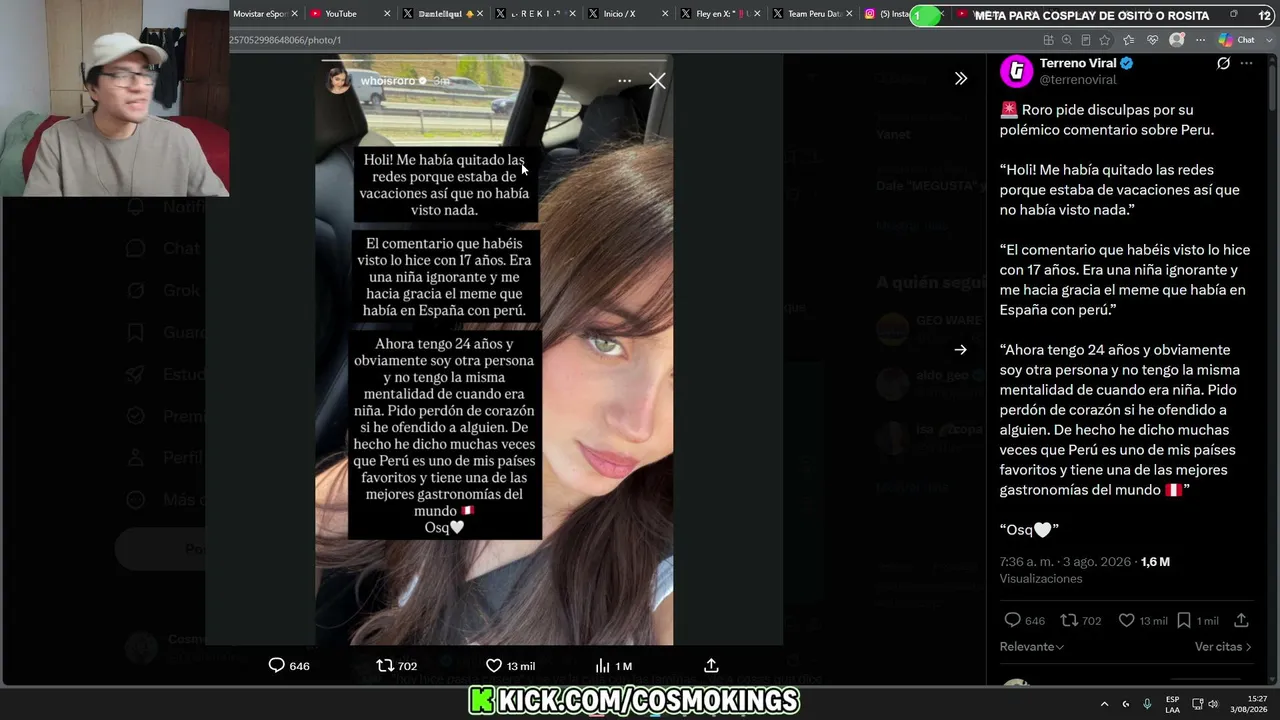
Task: Open the Copilot Chat button
Action: coord(1237,40)
